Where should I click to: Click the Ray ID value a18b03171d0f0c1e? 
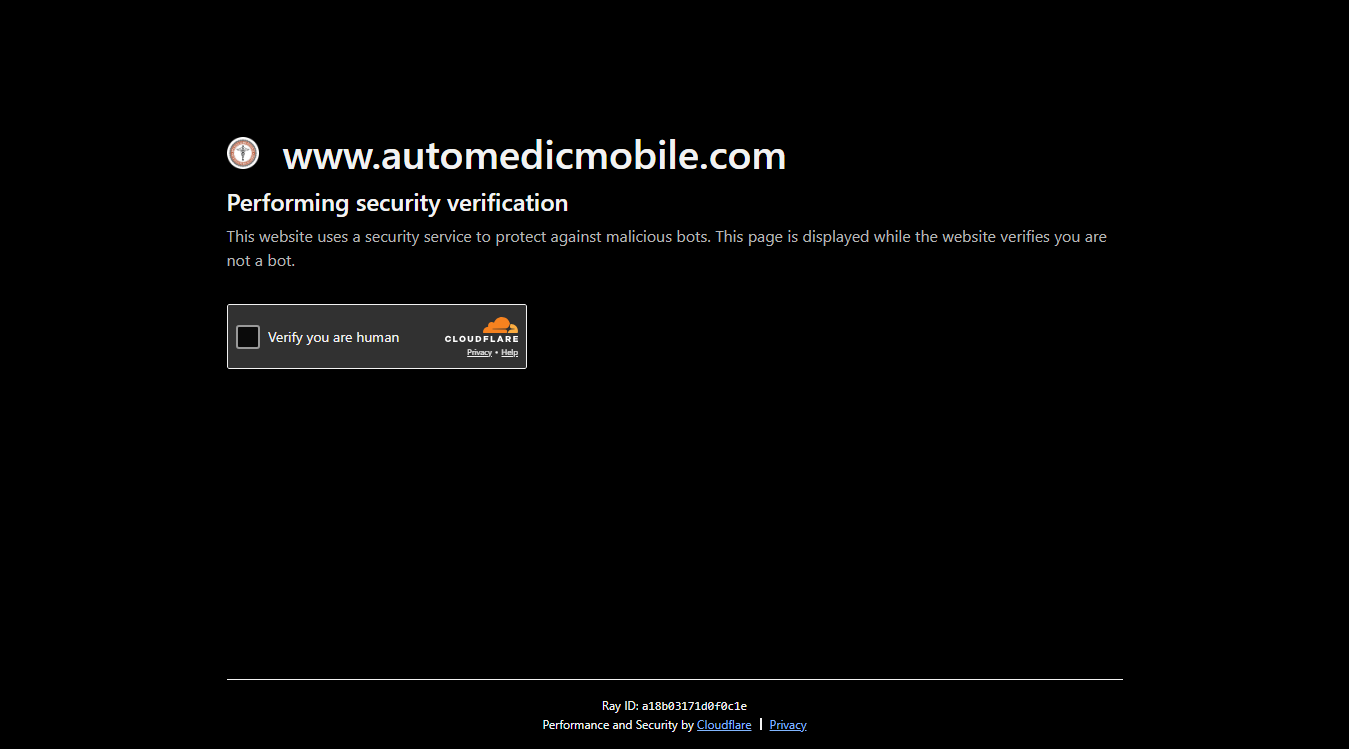click(x=694, y=706)
